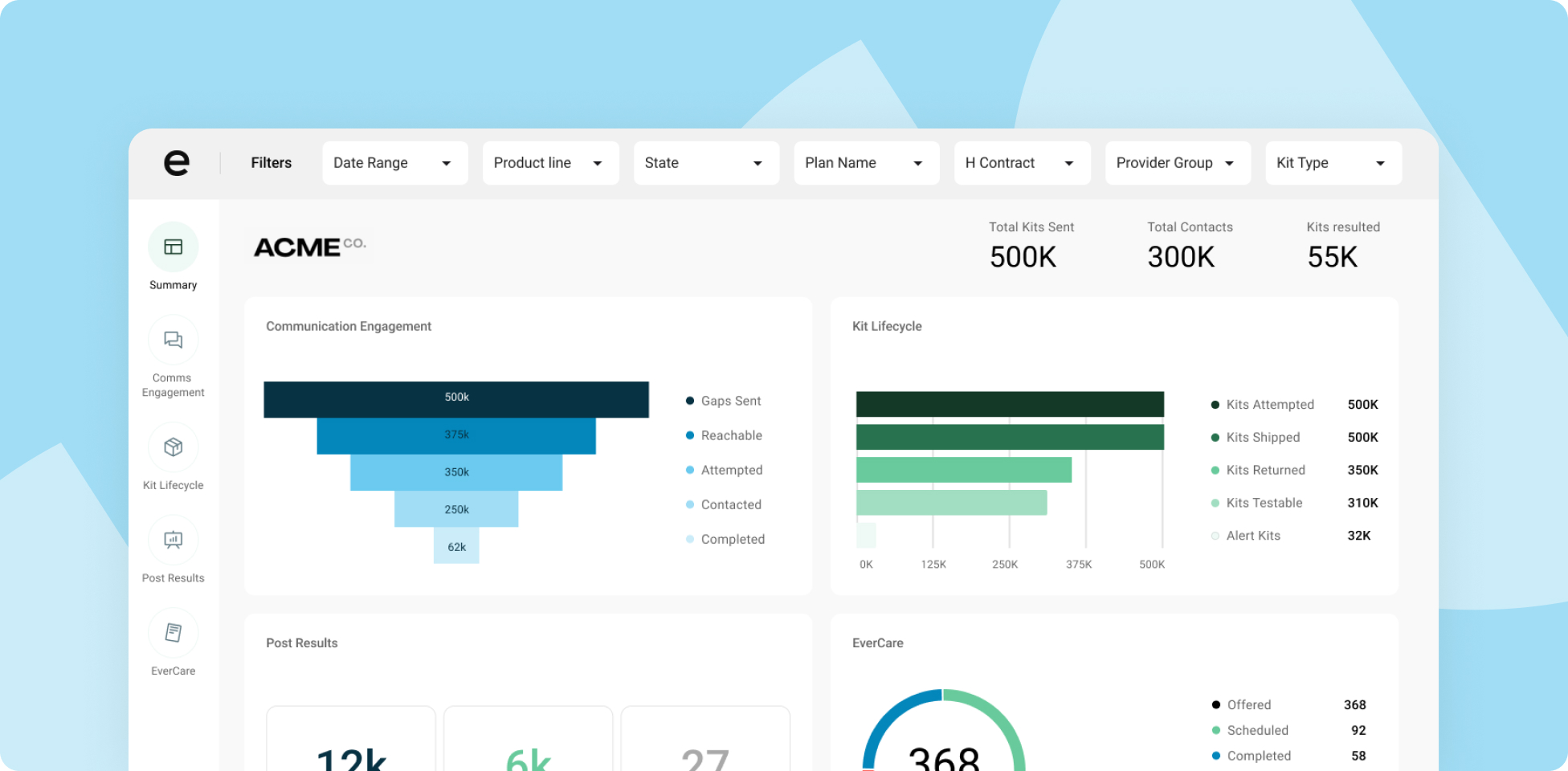This screenshot has width=1568, height=771.
Task: Expand the Product line filter
Action: click(x=551, y=163)
